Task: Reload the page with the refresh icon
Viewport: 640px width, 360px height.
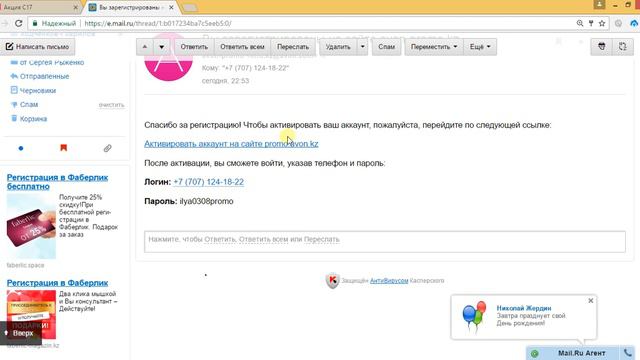Action: click(18, 23)
